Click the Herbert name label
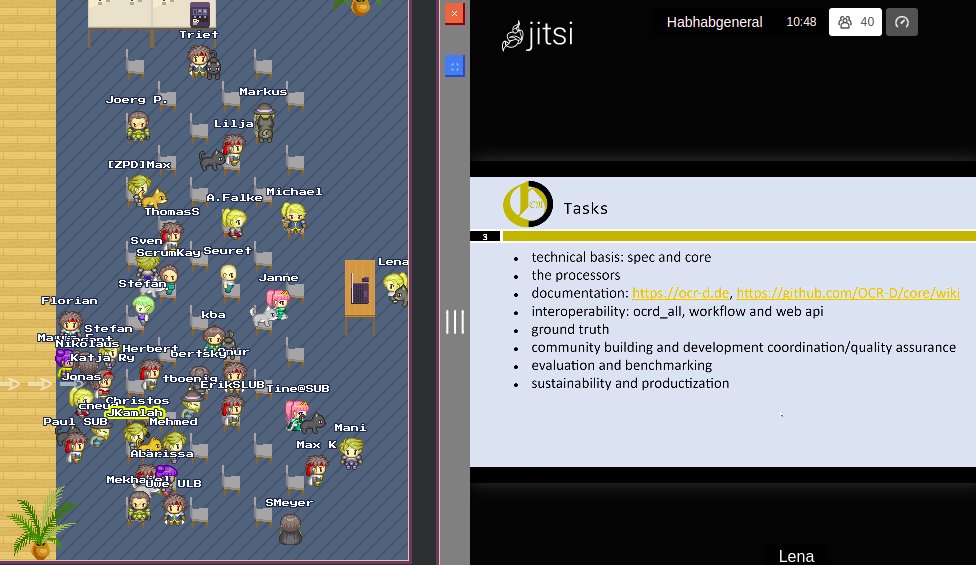The height and width of the screenshot is (565, 976). [150, 348]
